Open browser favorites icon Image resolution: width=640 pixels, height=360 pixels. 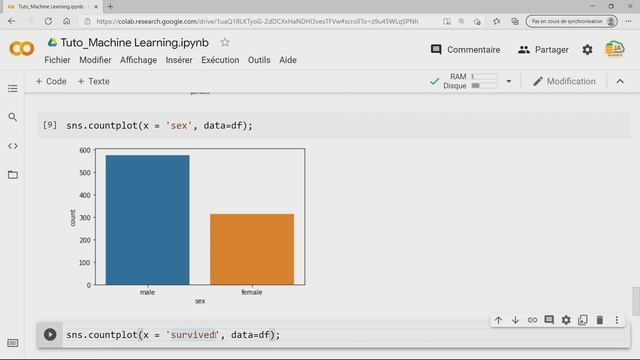coord(496,21)
